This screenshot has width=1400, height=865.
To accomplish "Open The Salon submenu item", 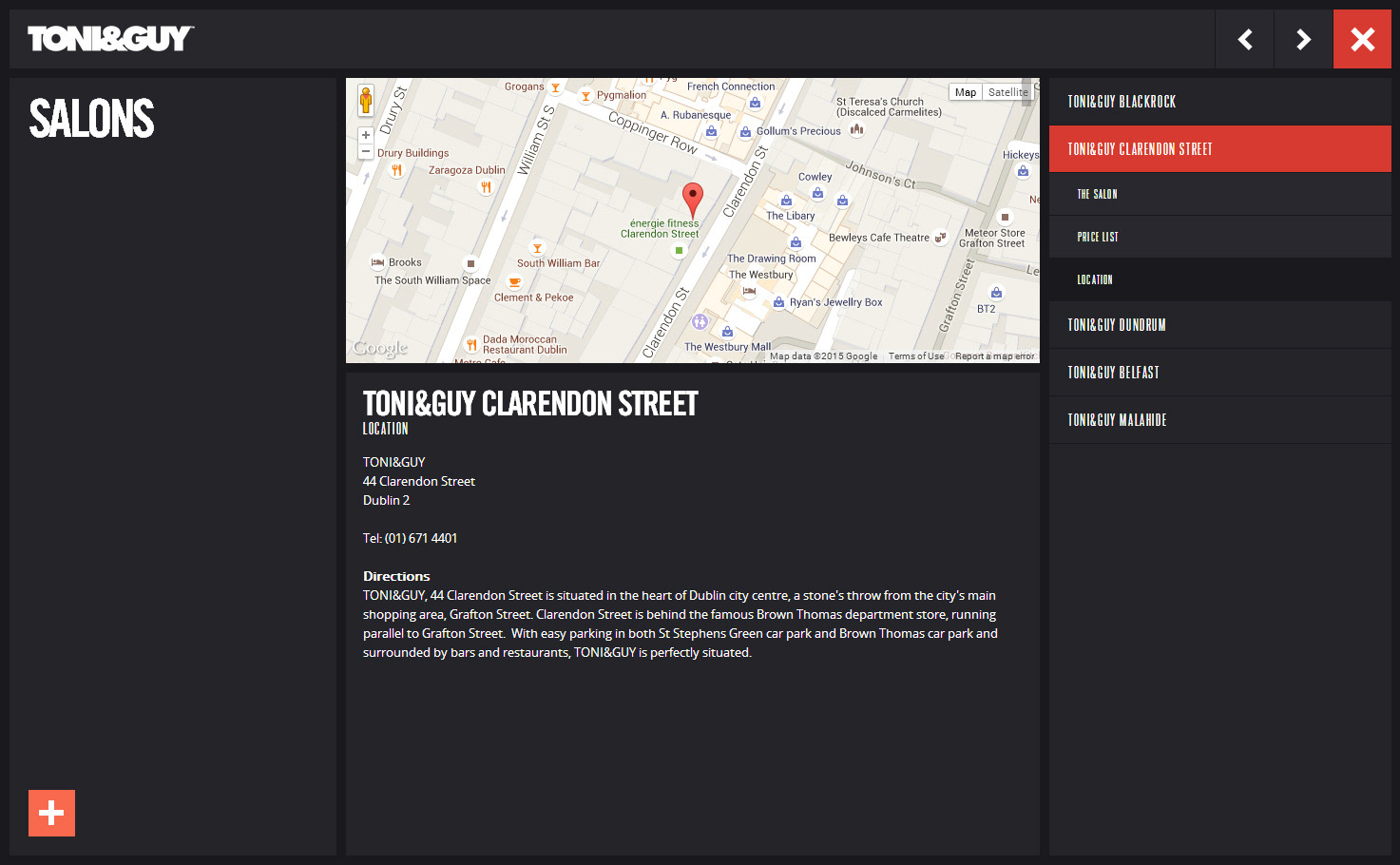I will tap(1097, 194).
